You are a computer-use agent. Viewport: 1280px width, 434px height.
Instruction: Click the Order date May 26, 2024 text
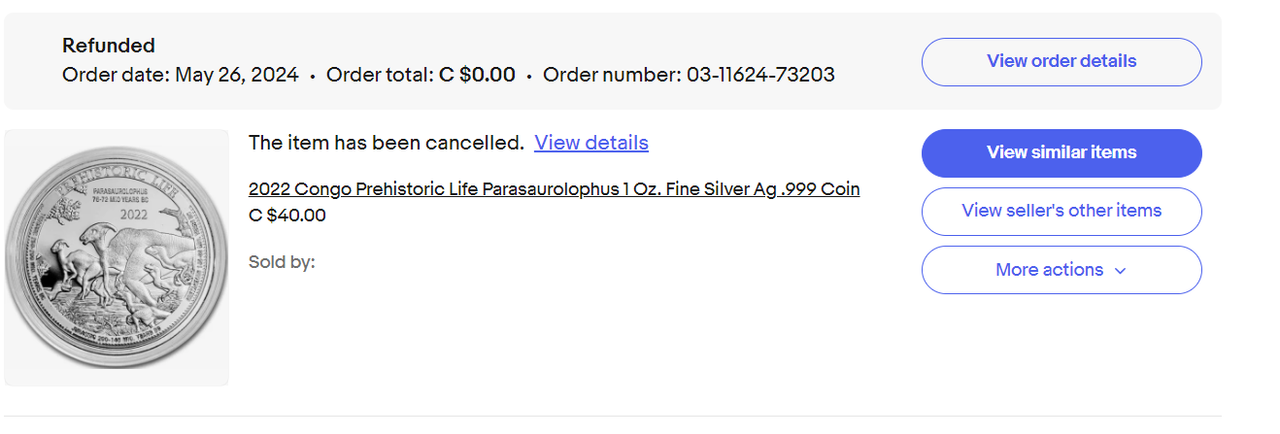[180, 75]
